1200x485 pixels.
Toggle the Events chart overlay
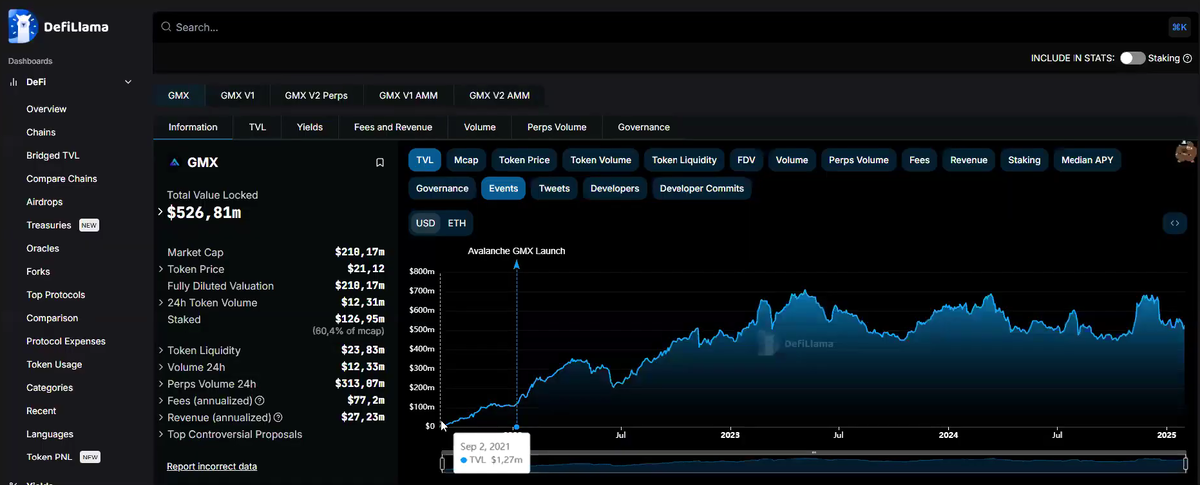coord(503,188)
